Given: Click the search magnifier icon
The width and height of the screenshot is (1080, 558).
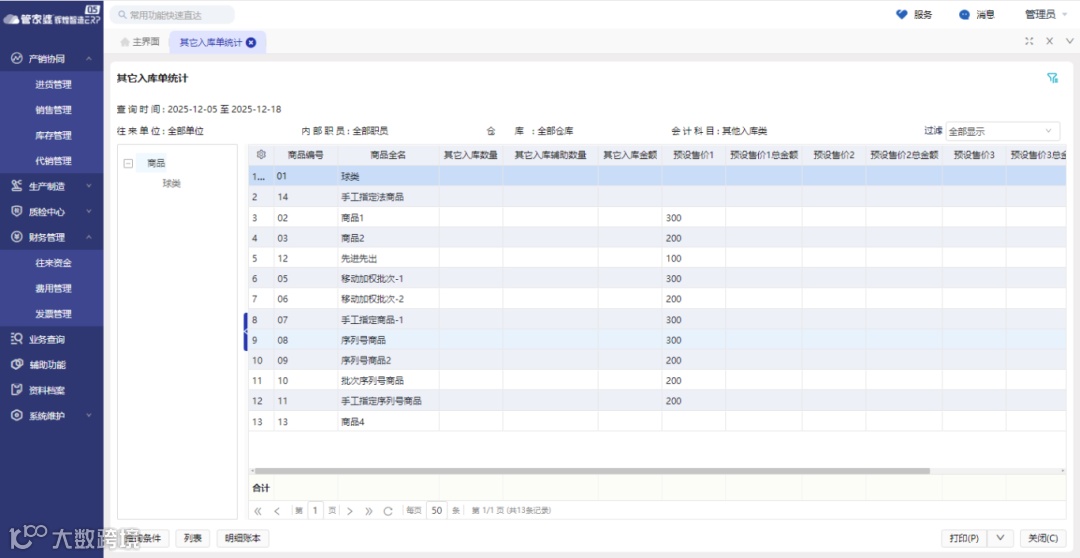Looking at the screenshot, I should point(122,14).
